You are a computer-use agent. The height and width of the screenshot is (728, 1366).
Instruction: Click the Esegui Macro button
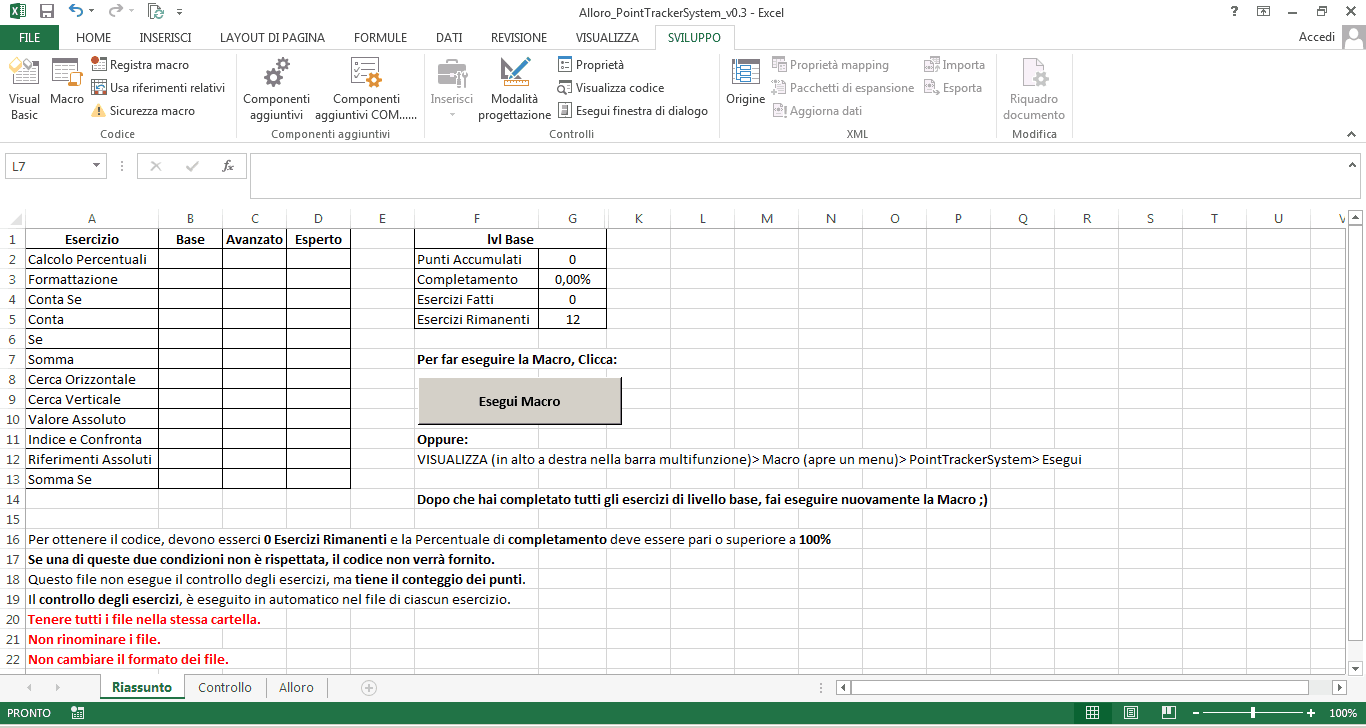tap(519, 401)
